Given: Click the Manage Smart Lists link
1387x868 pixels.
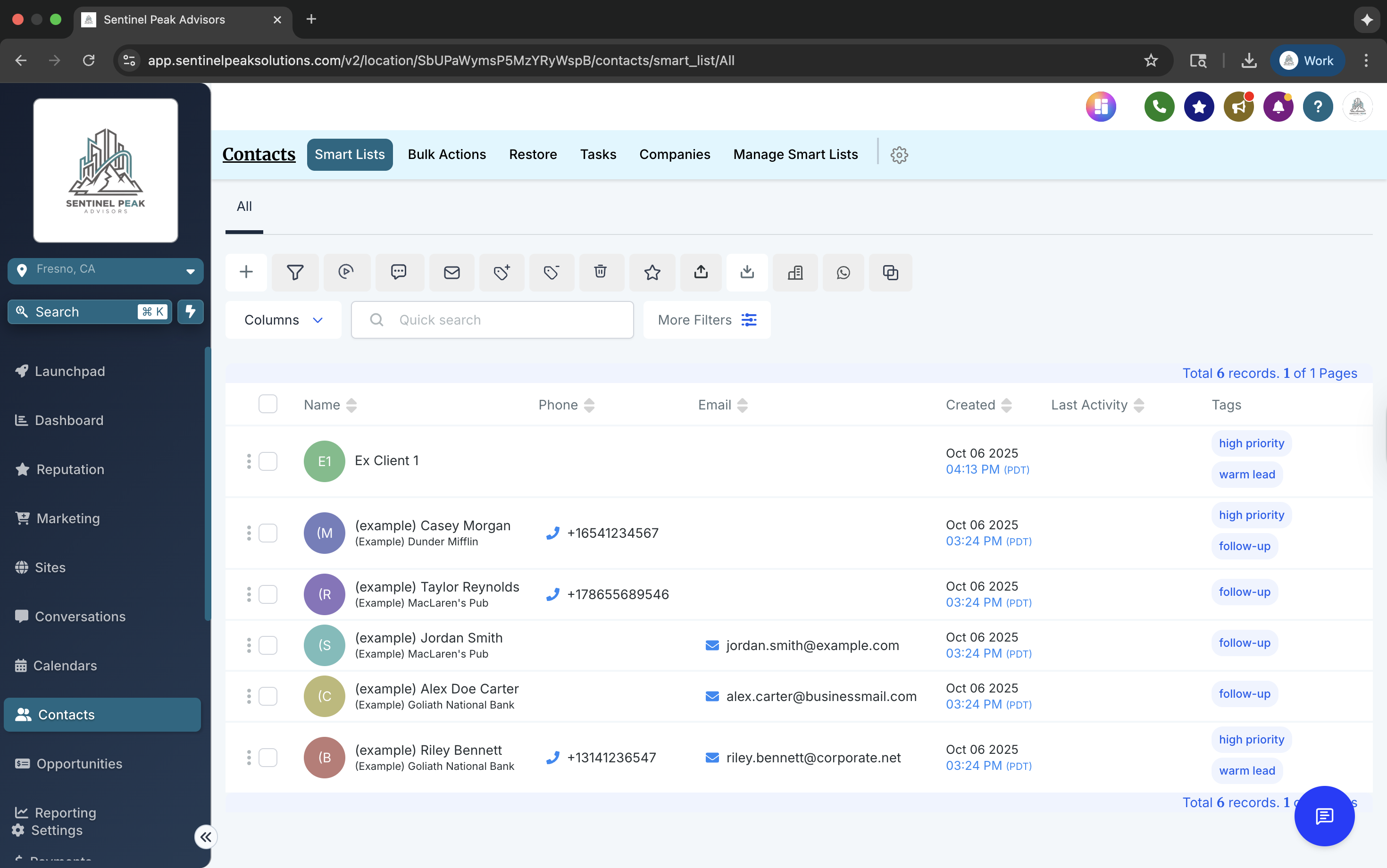Looking at the screenshot, I should 794,154.
